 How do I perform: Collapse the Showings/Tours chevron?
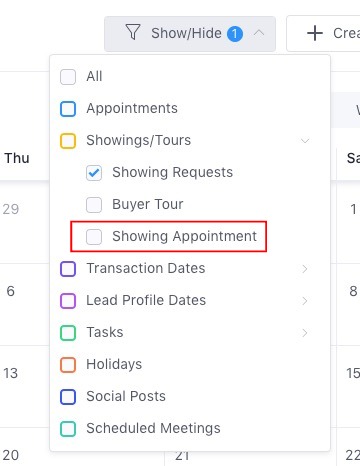(x=305, y=141)
